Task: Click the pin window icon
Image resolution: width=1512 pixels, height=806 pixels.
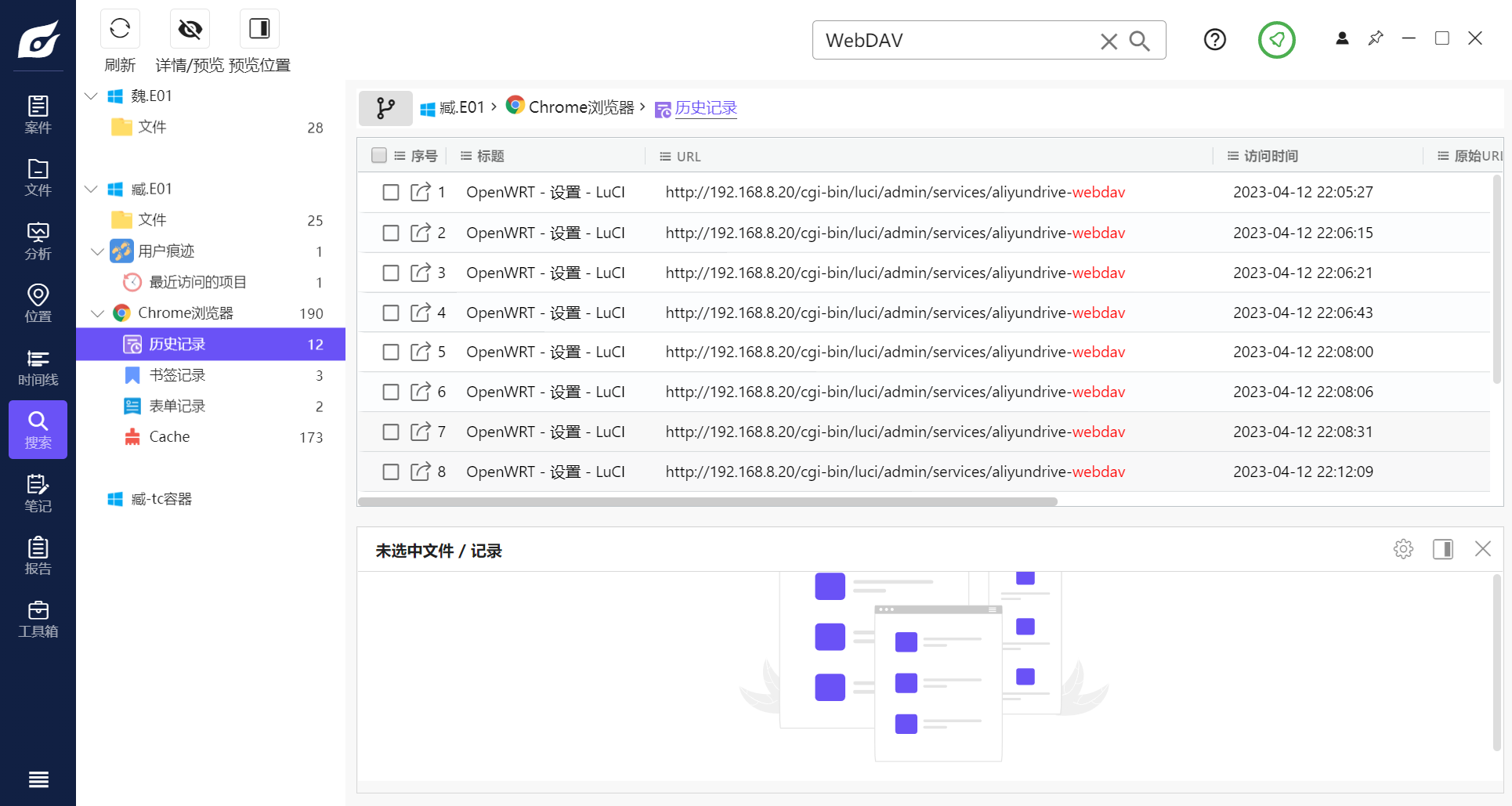Action: click(x=1376, y=38)
